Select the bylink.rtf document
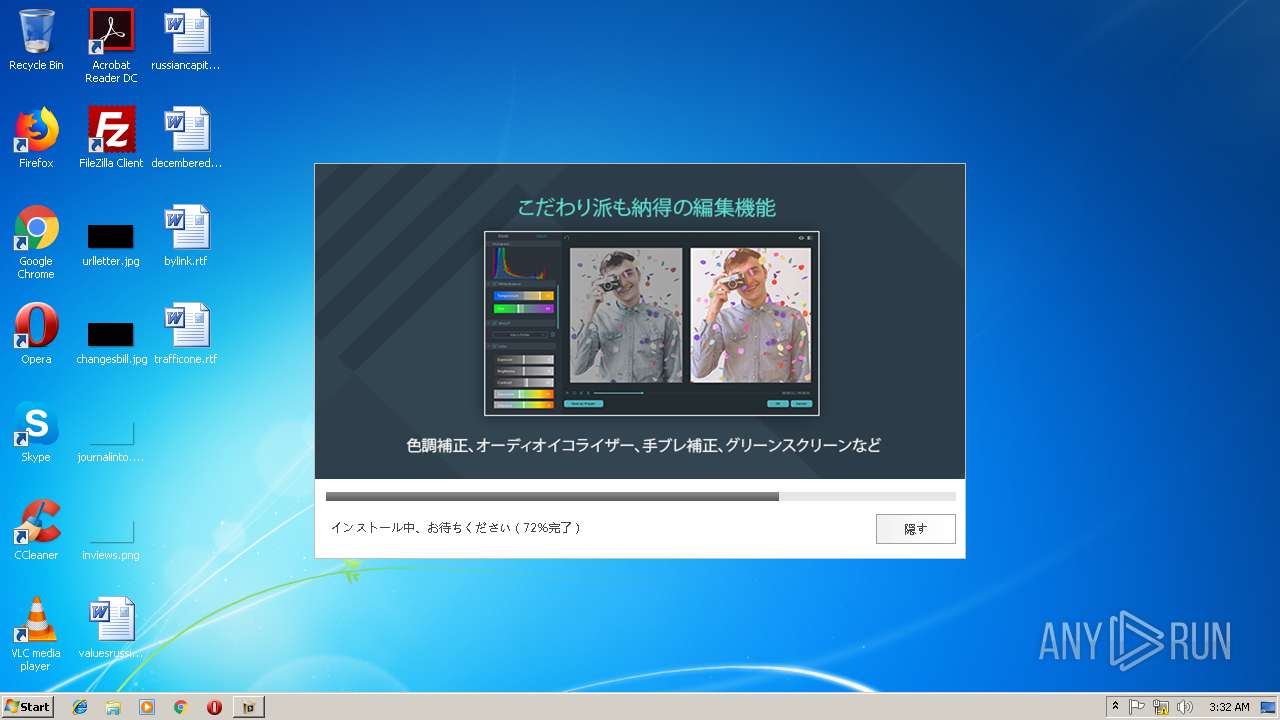Screen dimensions: 1280x720 pos(186,236)
